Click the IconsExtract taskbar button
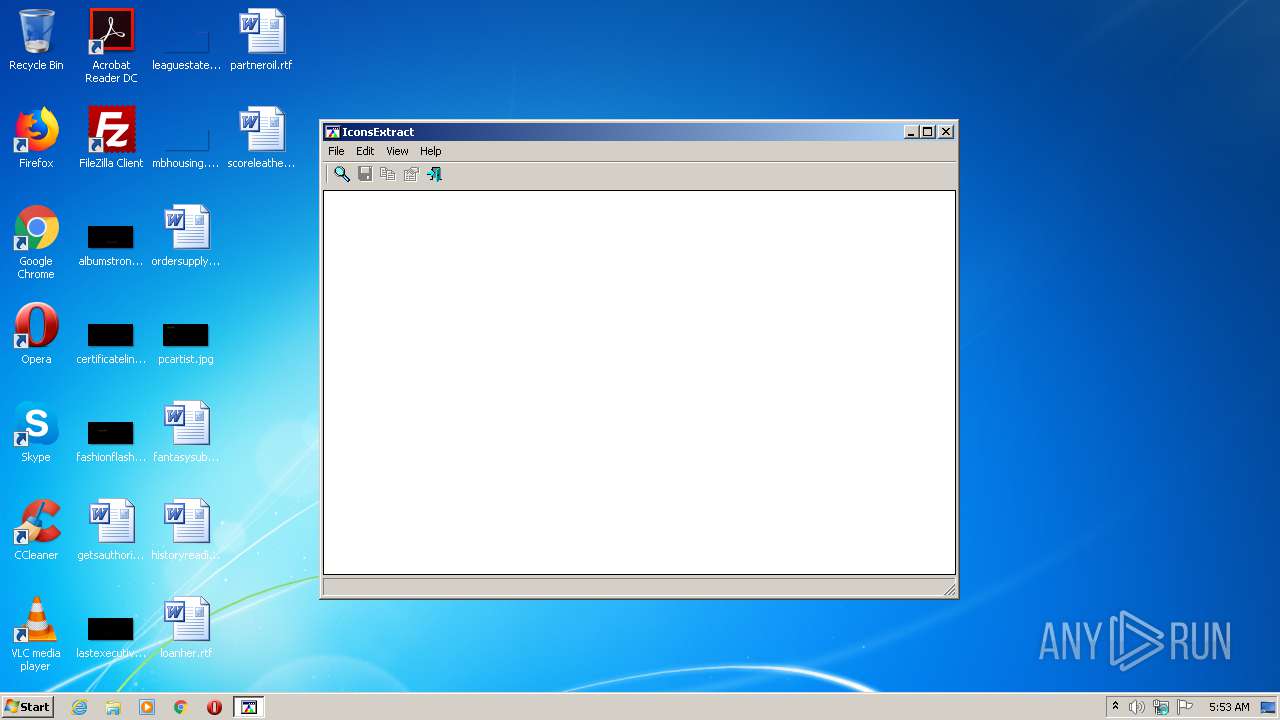The width and height of the screenshot is (1280, 720). [249, 707]
